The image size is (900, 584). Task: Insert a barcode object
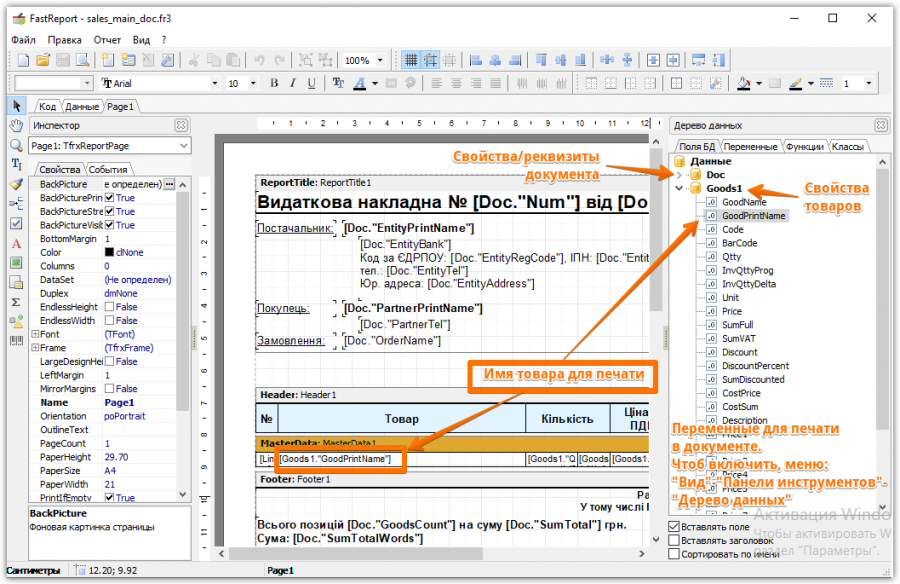tap(16, 341)
